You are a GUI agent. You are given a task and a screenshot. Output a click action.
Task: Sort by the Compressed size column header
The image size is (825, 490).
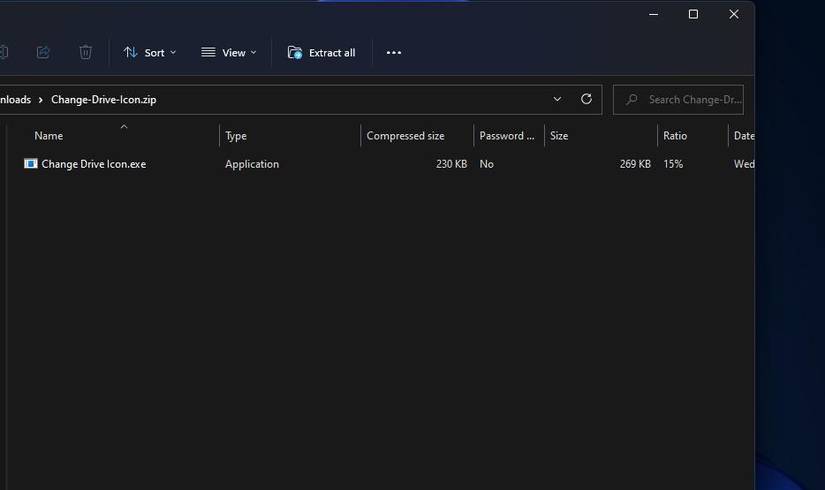[x=405, y=136]
